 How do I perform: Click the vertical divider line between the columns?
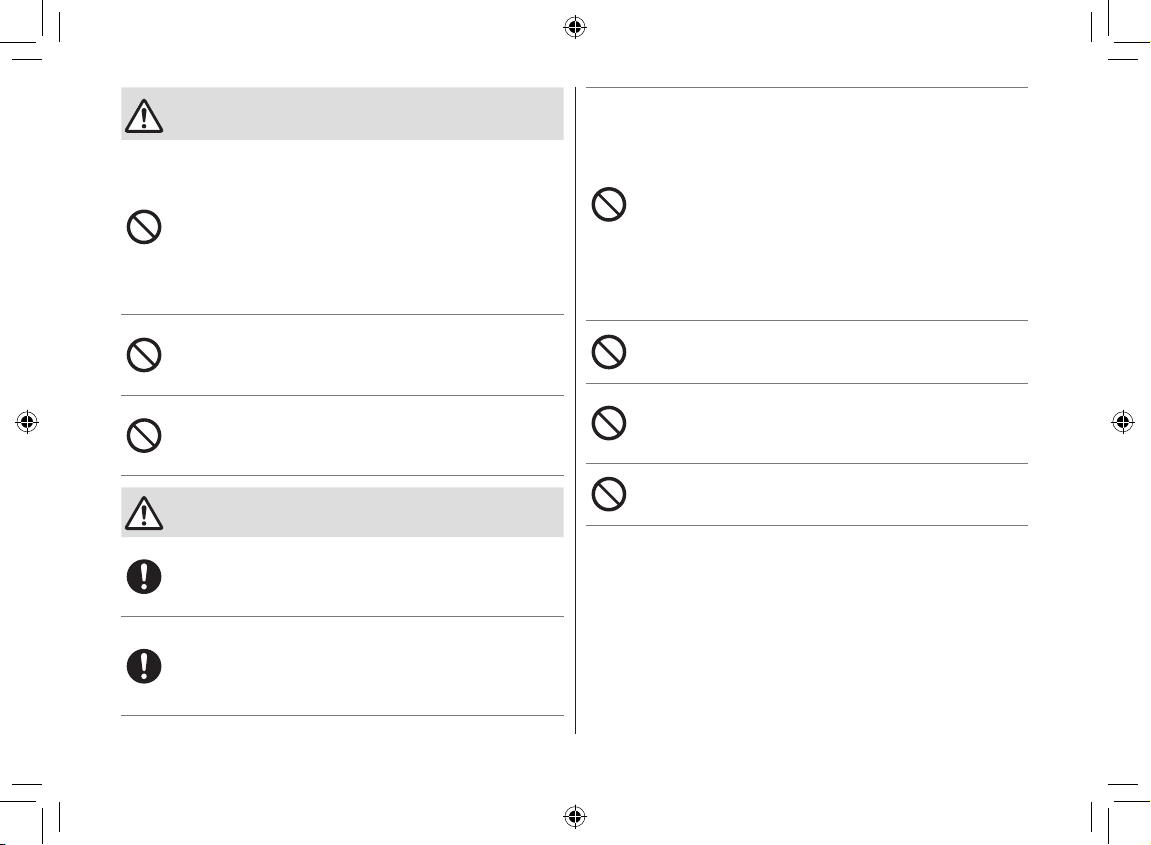point(576,410)
